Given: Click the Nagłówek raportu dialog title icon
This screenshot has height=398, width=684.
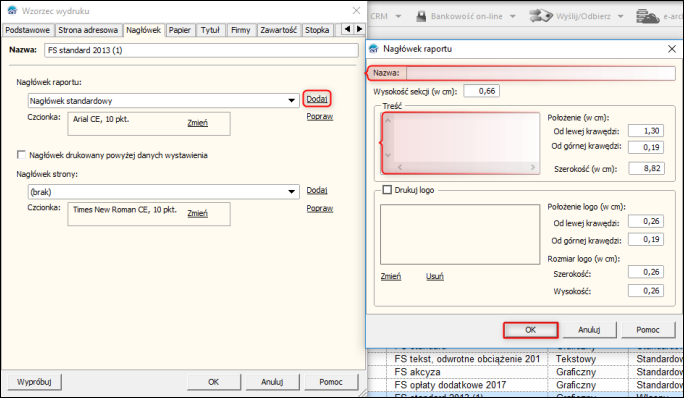Looking at the screenshot, I should (374, 49).
